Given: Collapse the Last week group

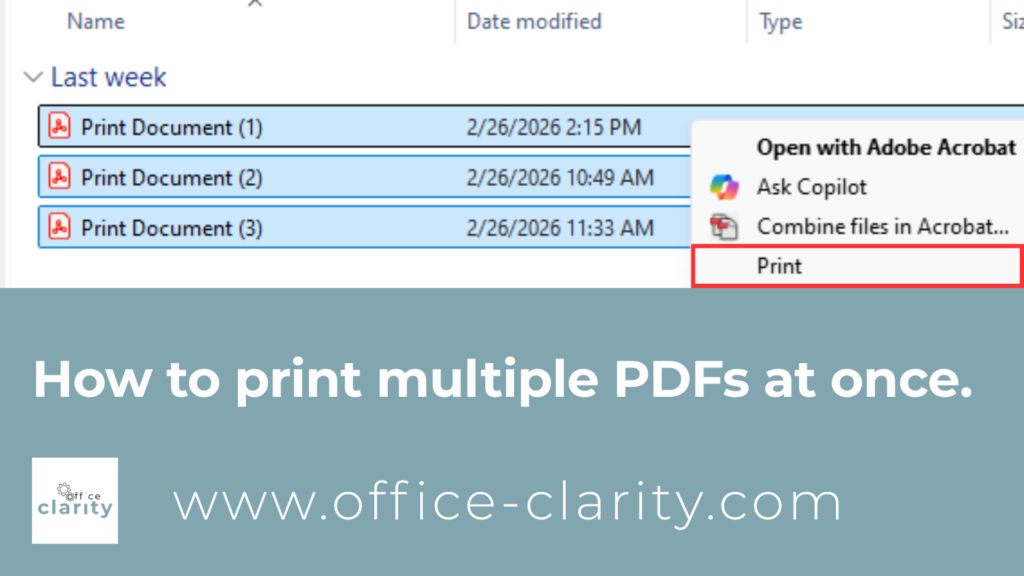Looking at the screenshot, I should (x=33, y=77).
